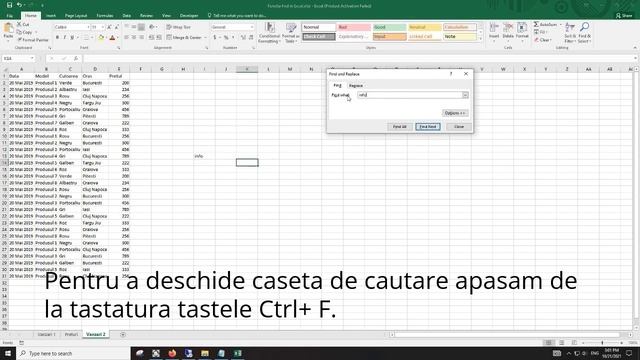Click Close button in Find dialog
Viewport: 640px width, 360px height.
(459, 127)
